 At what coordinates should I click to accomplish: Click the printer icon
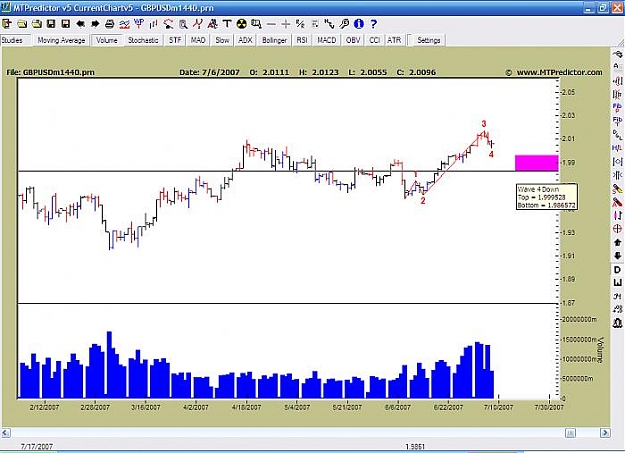pos(110,24)
